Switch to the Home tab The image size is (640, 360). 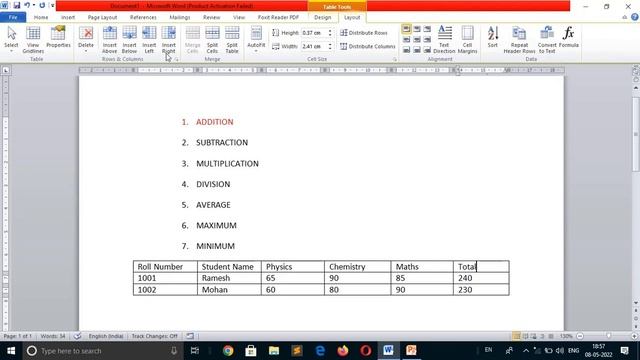(41, 18)
